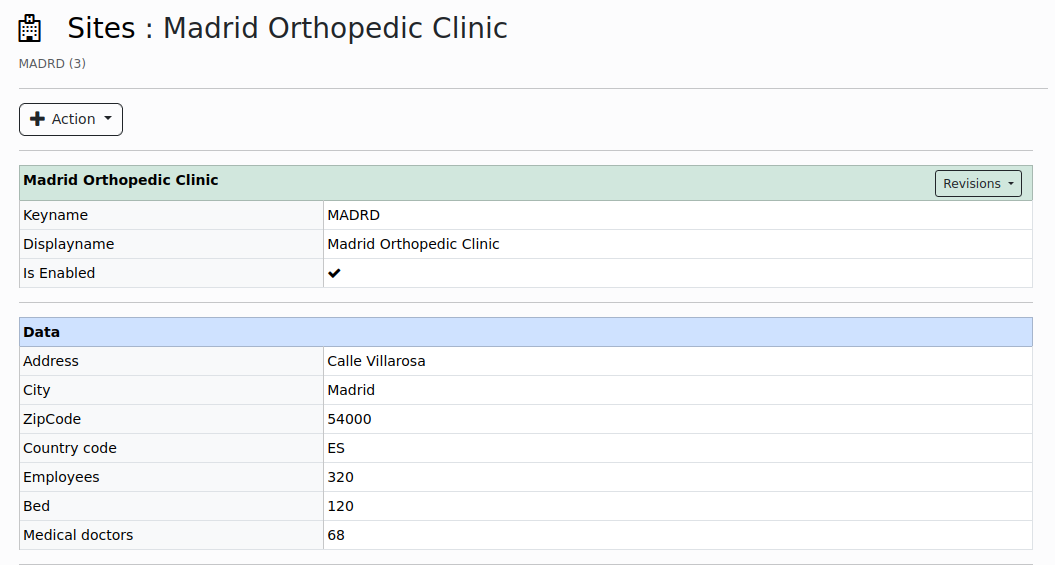Expand the Revisions dropdown
The height and width of the screenshot is (565, 1055).
tap(978, 184)
